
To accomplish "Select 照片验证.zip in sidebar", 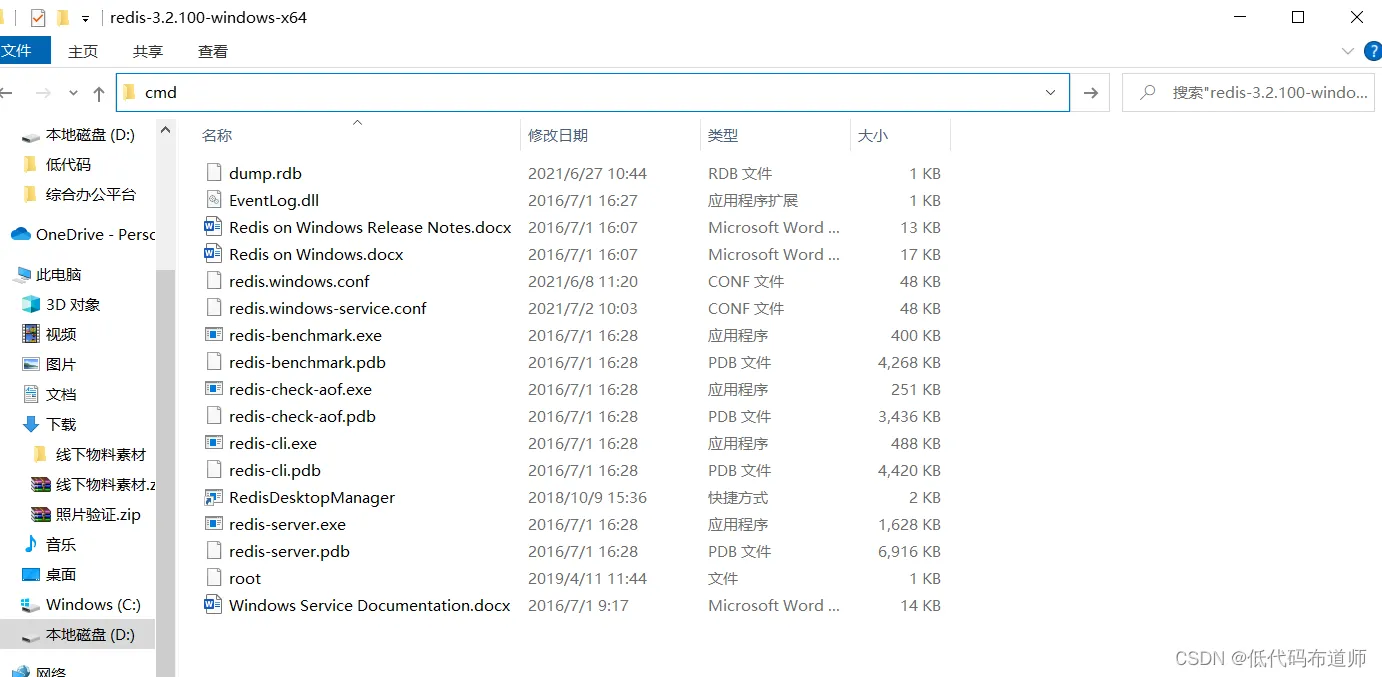I will (x=87, y=514).
